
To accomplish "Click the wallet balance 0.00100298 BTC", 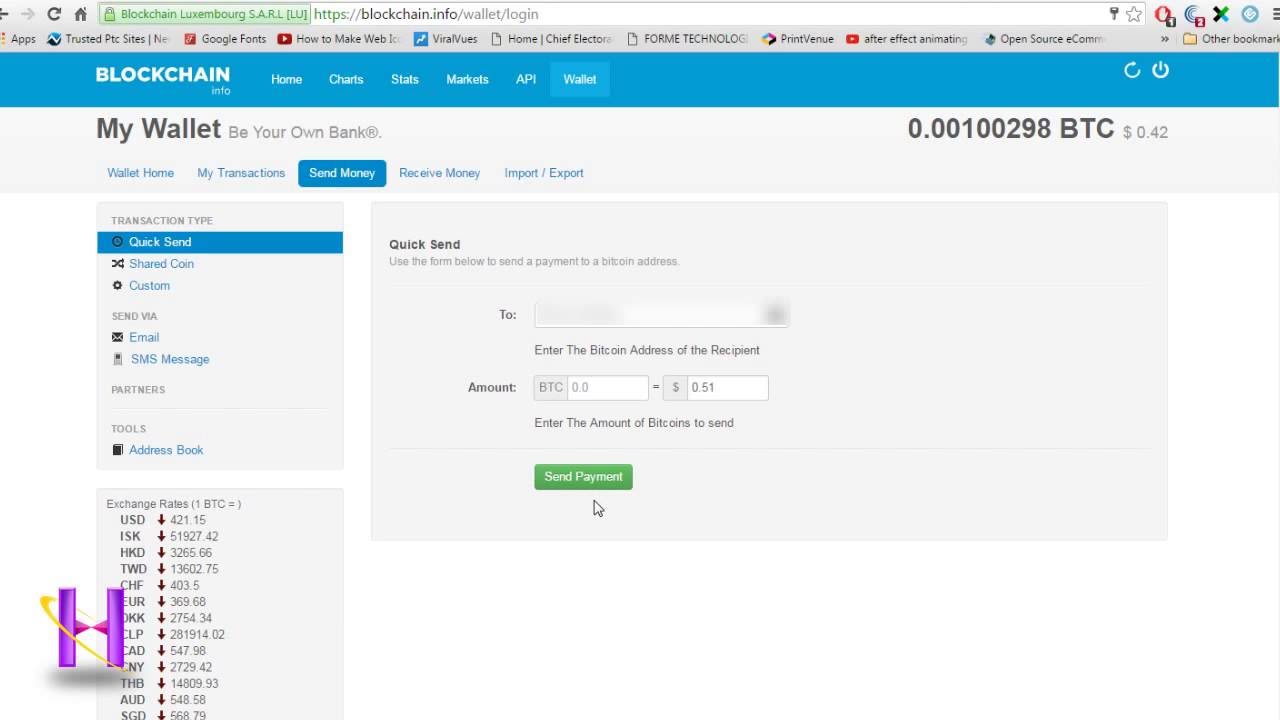I will (1010, 129).
